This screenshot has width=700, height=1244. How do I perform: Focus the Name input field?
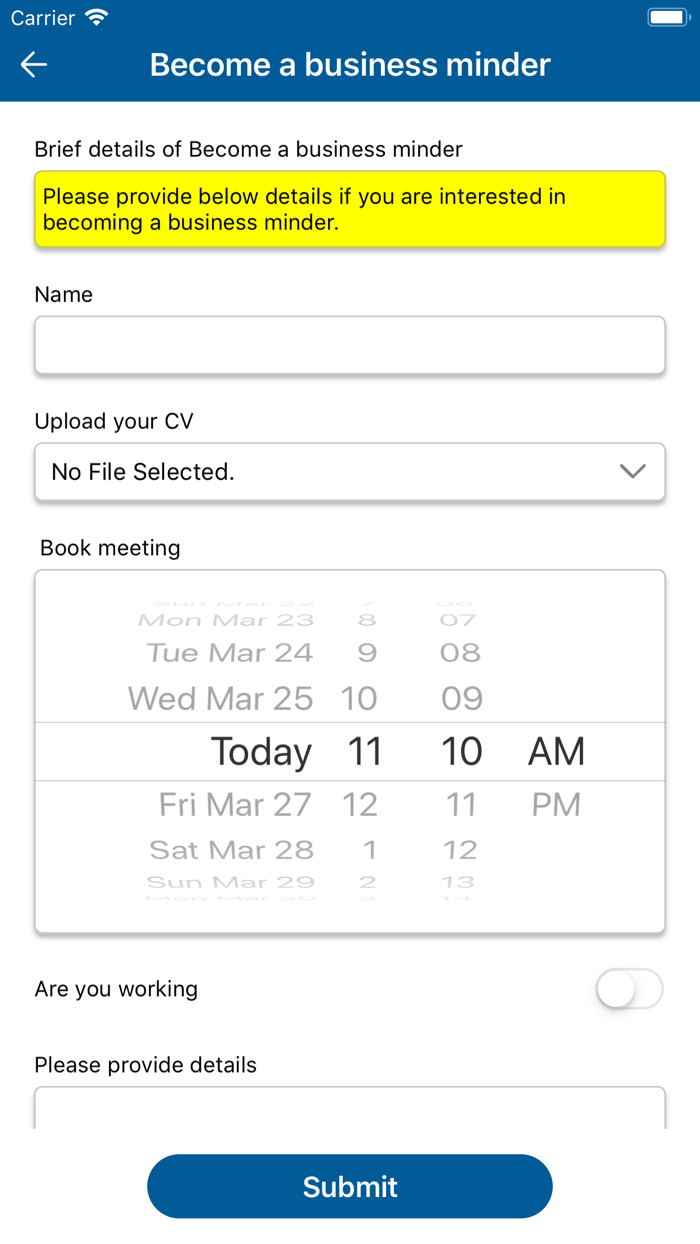coord(350,345)
